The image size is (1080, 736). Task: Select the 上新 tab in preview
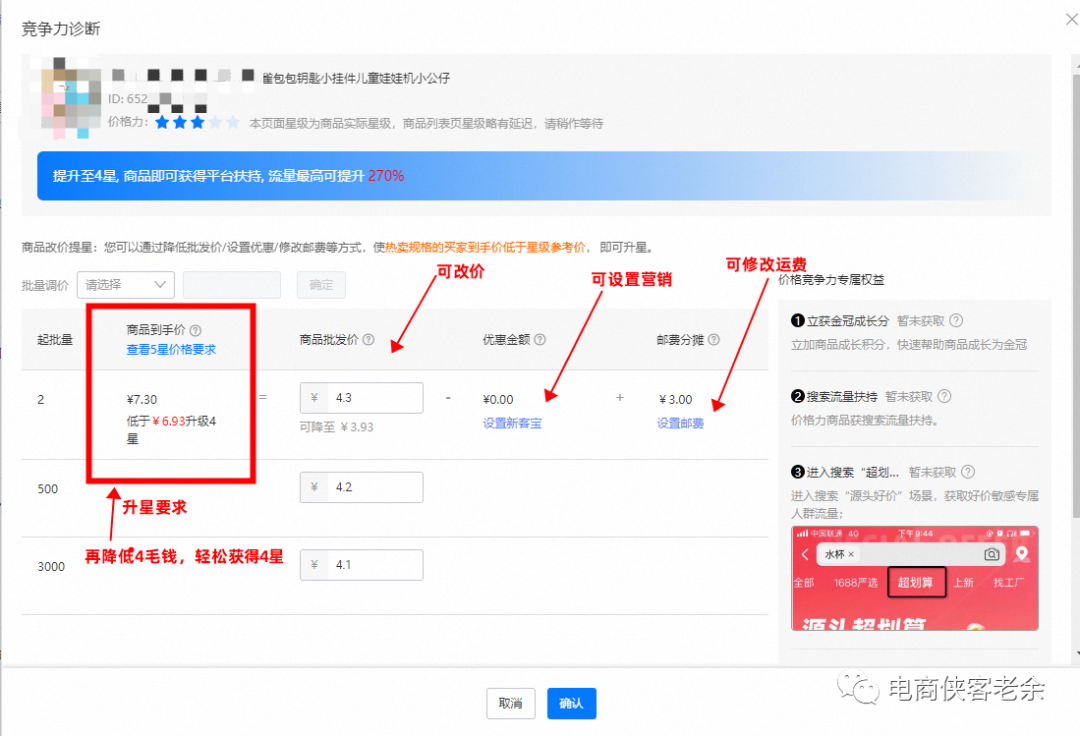pyautogui.click(x=964, y=582)
